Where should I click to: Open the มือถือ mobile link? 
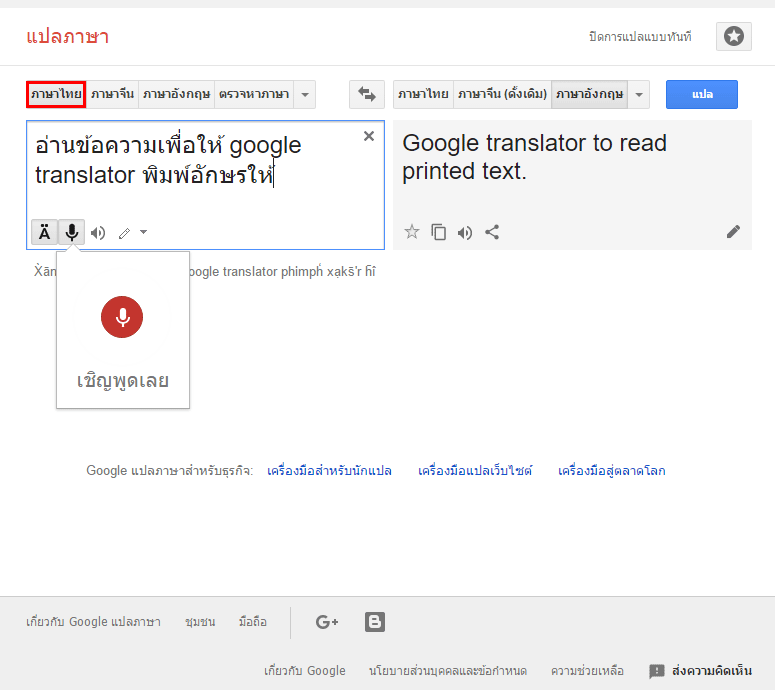click(x=253, y=622)
